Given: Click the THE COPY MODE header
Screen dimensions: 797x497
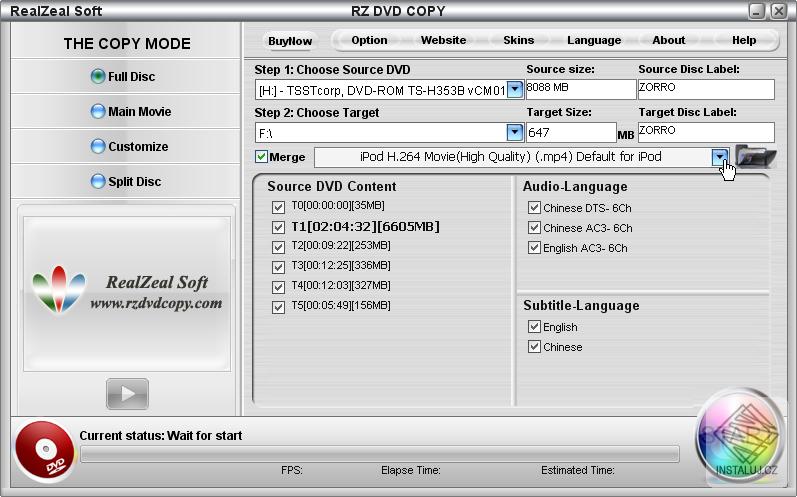Looking at the screenshot, I should (x=127, y=44).
